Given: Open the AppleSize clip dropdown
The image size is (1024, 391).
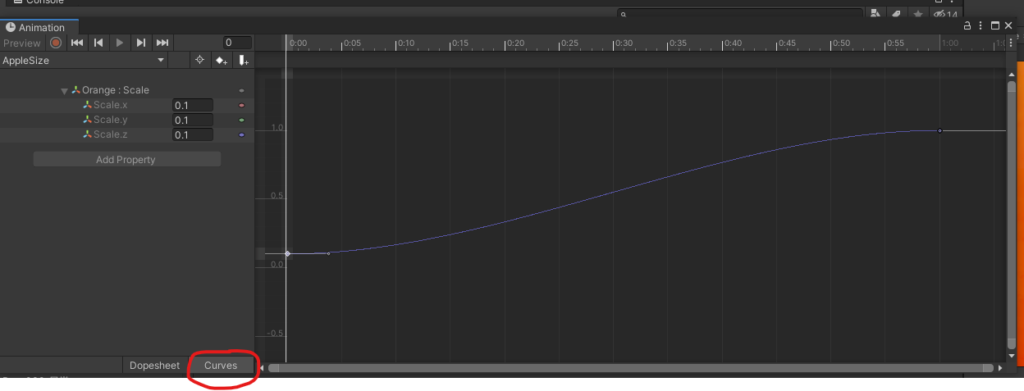Looking at the screenshot, I should click(83, 61).
